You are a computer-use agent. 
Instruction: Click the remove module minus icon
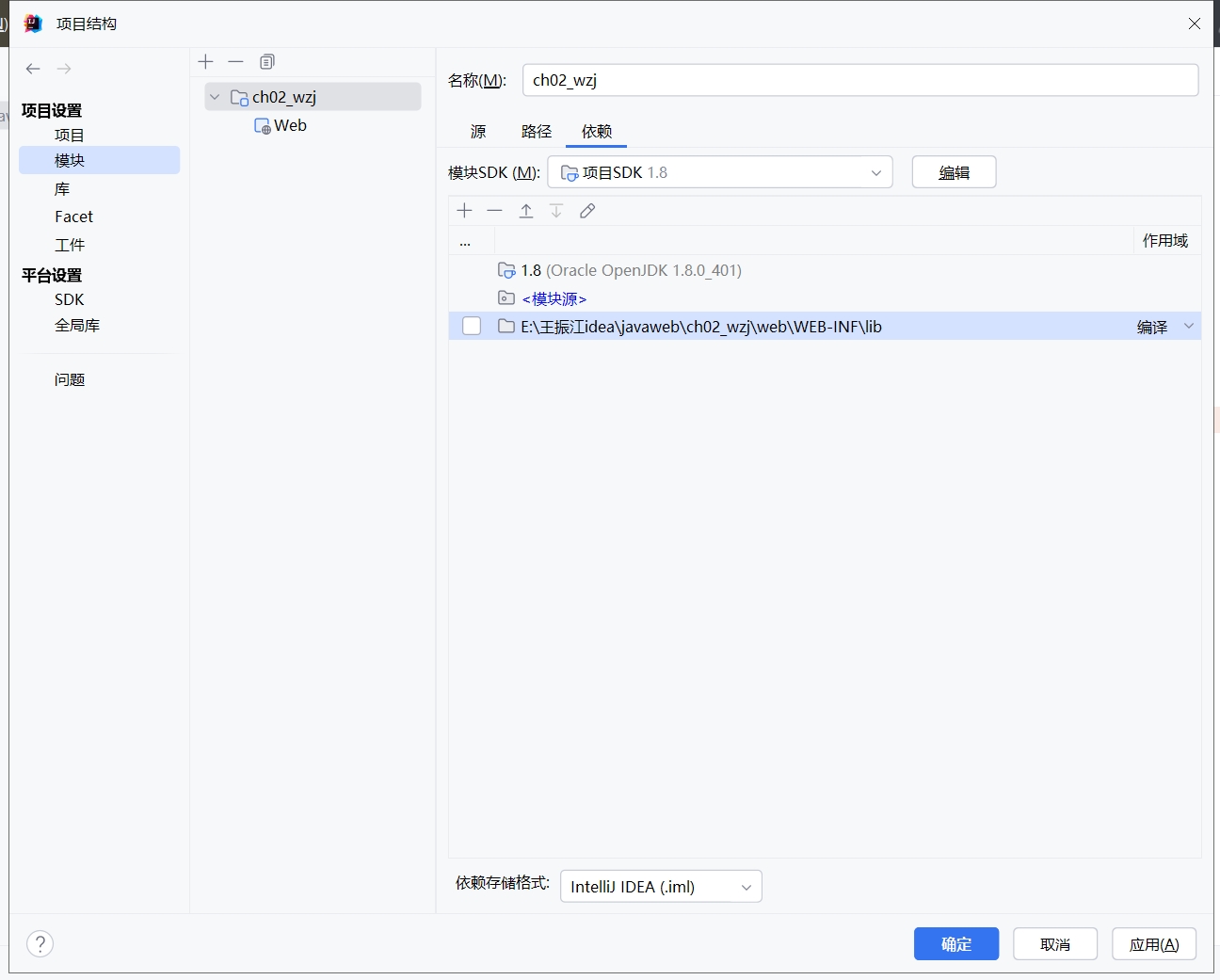[x=236, y=62]
